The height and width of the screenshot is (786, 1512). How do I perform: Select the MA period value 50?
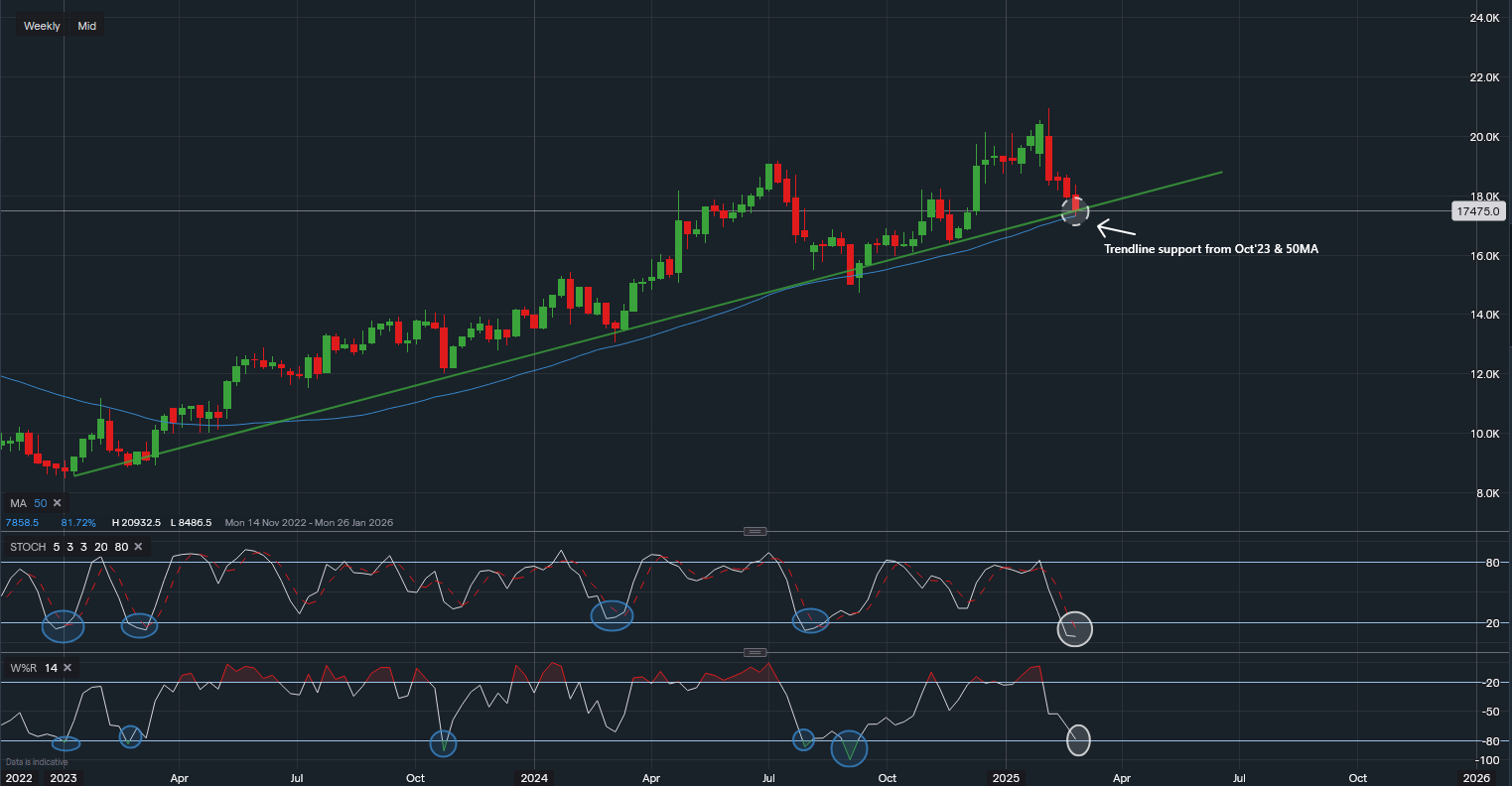42,503
